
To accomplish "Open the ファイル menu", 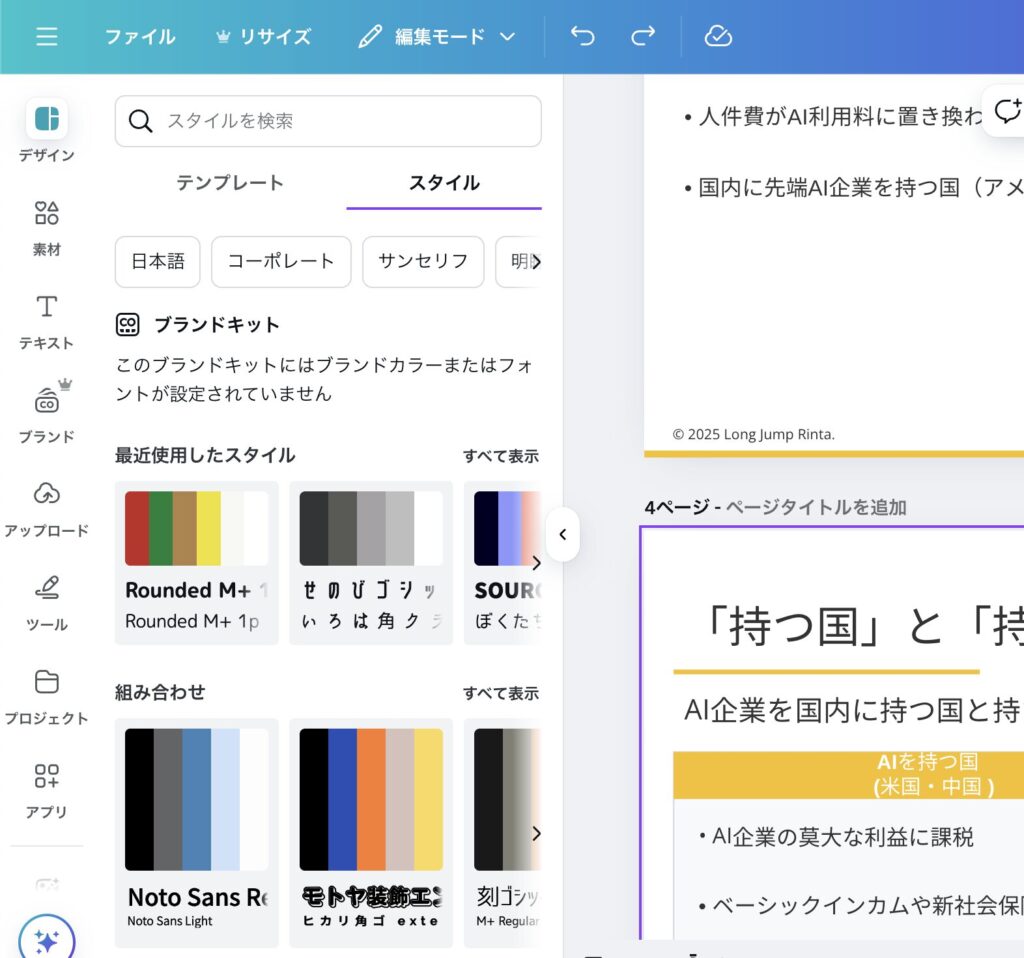I will click(140, 37).
